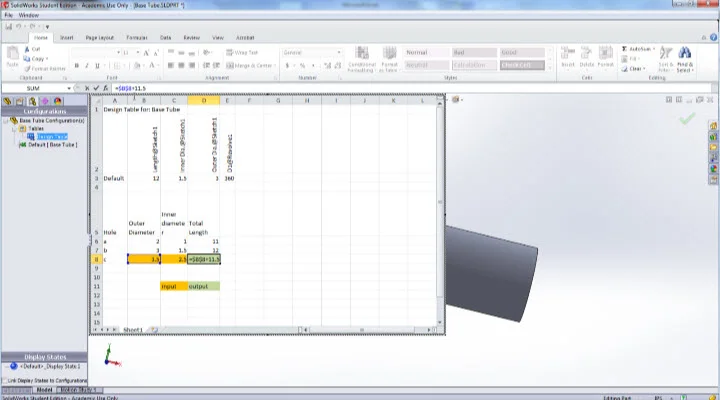Click the Sort & Filter icon
The height and width of the screenshot is (400, 720).
click(x=664, y=58)
